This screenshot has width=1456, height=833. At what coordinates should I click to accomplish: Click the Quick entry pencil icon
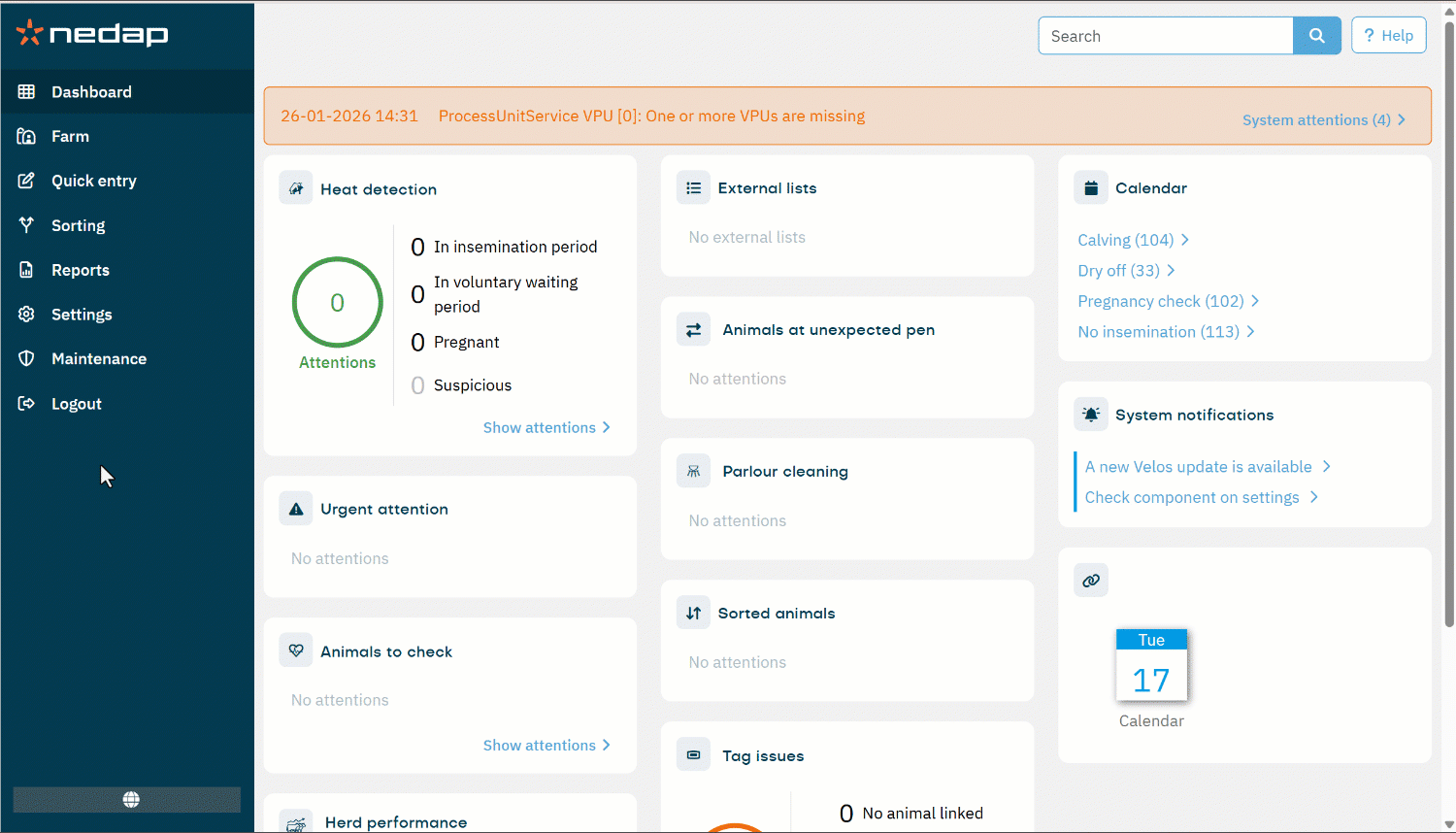coord(26,181)
